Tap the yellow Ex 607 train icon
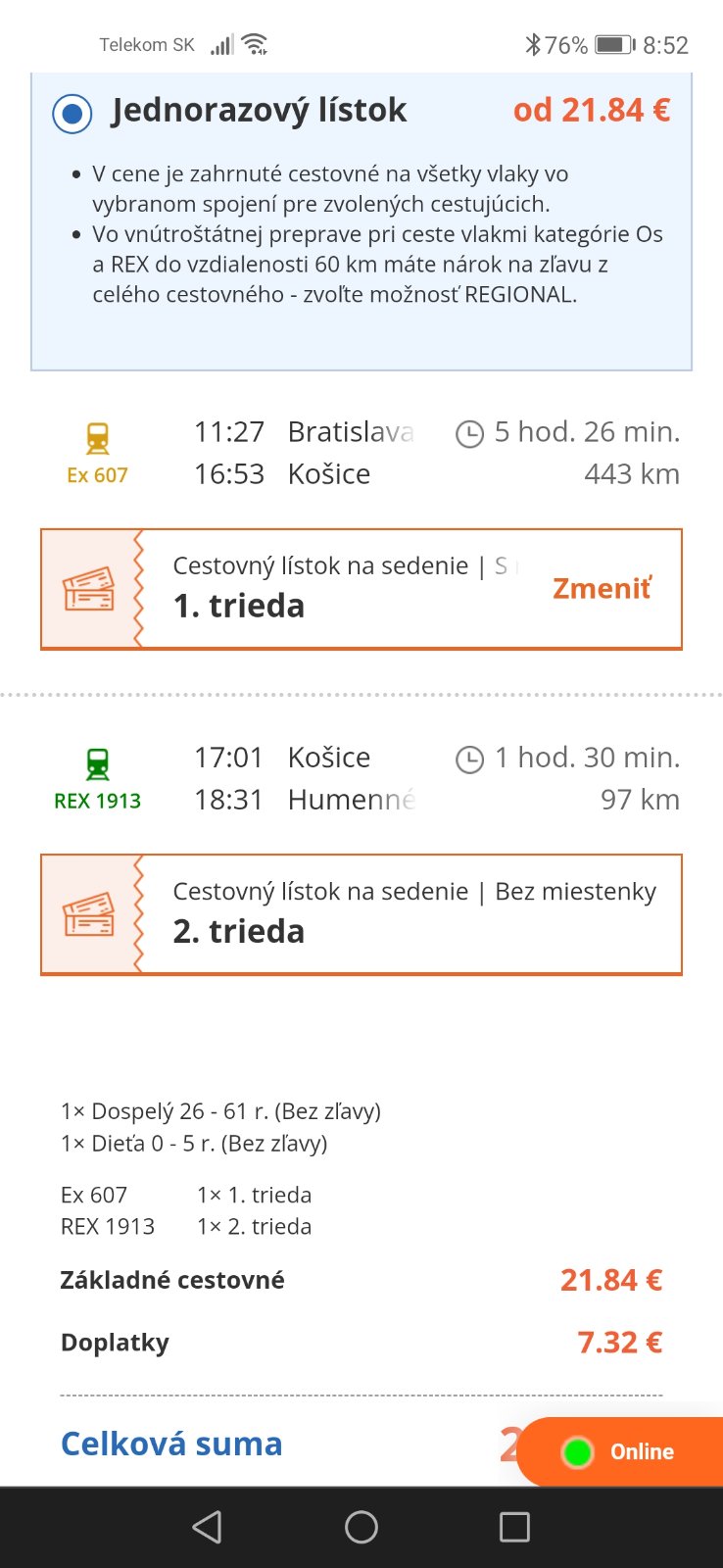 pos(97,438)
